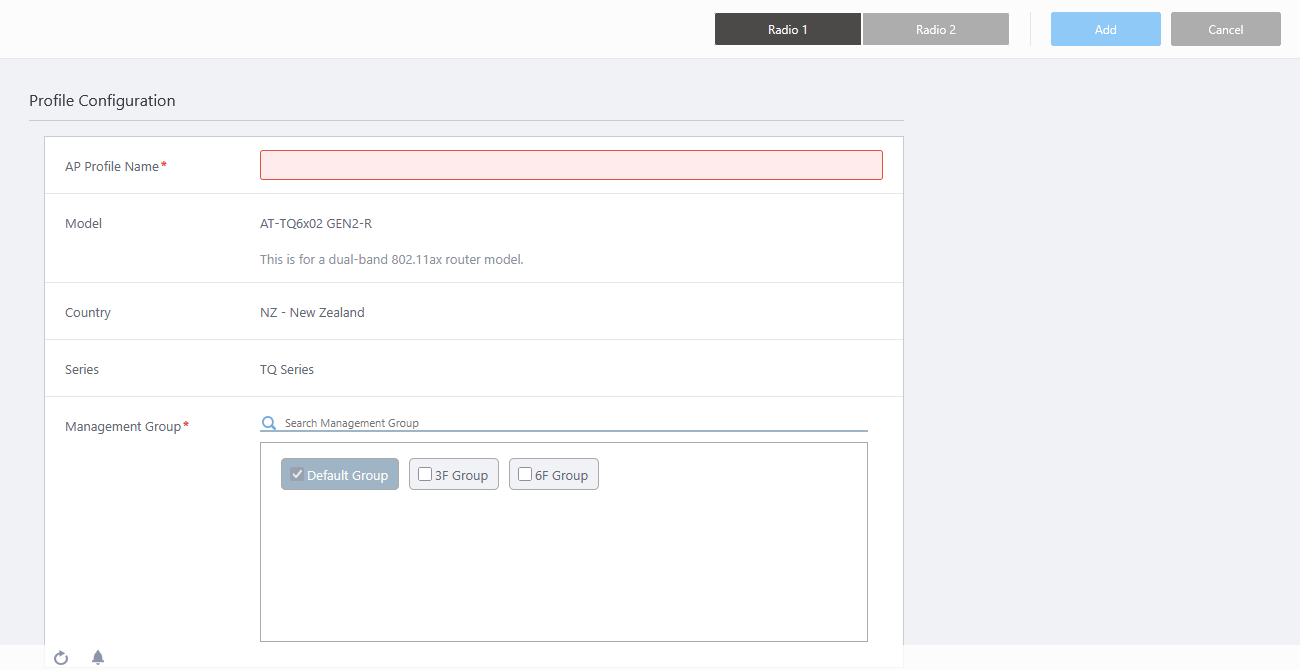1300x670 pixels.
Task: Click the dual-band 802.11ax router description text
Action: coord(392,259)
